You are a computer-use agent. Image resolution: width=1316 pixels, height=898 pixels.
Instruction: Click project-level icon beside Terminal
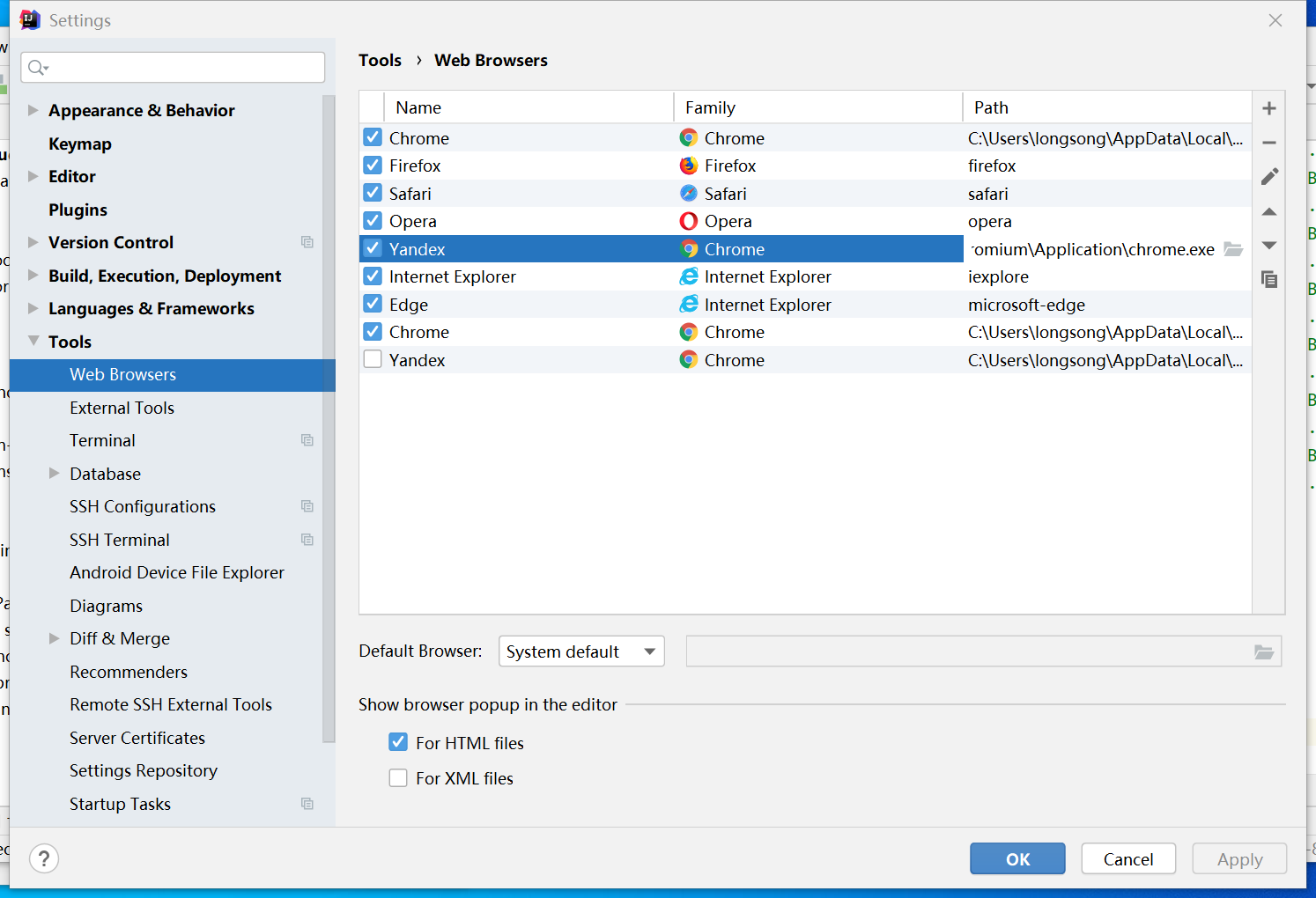pos(307,440)
